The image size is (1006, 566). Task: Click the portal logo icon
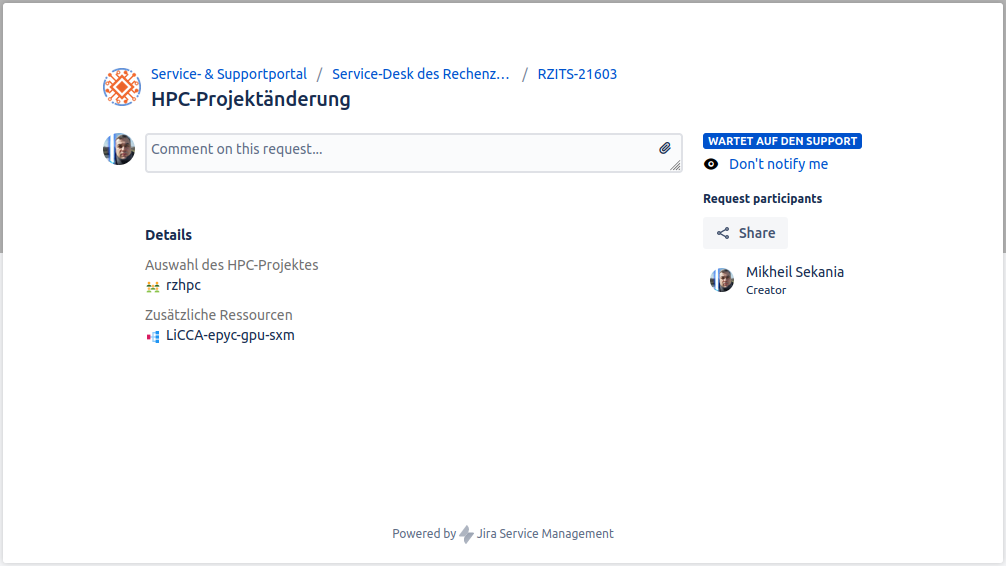[122, 87]
